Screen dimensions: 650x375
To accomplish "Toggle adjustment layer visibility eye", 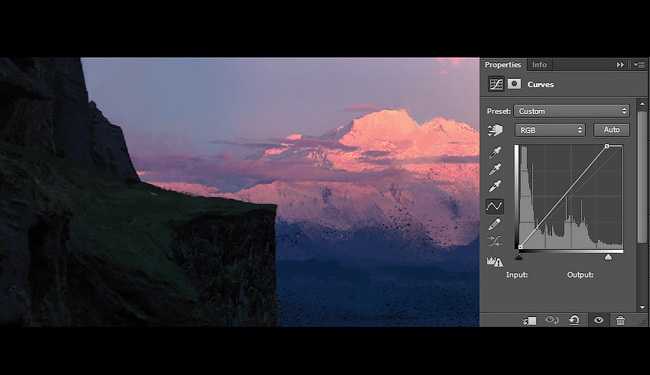I will coord(598,320).
